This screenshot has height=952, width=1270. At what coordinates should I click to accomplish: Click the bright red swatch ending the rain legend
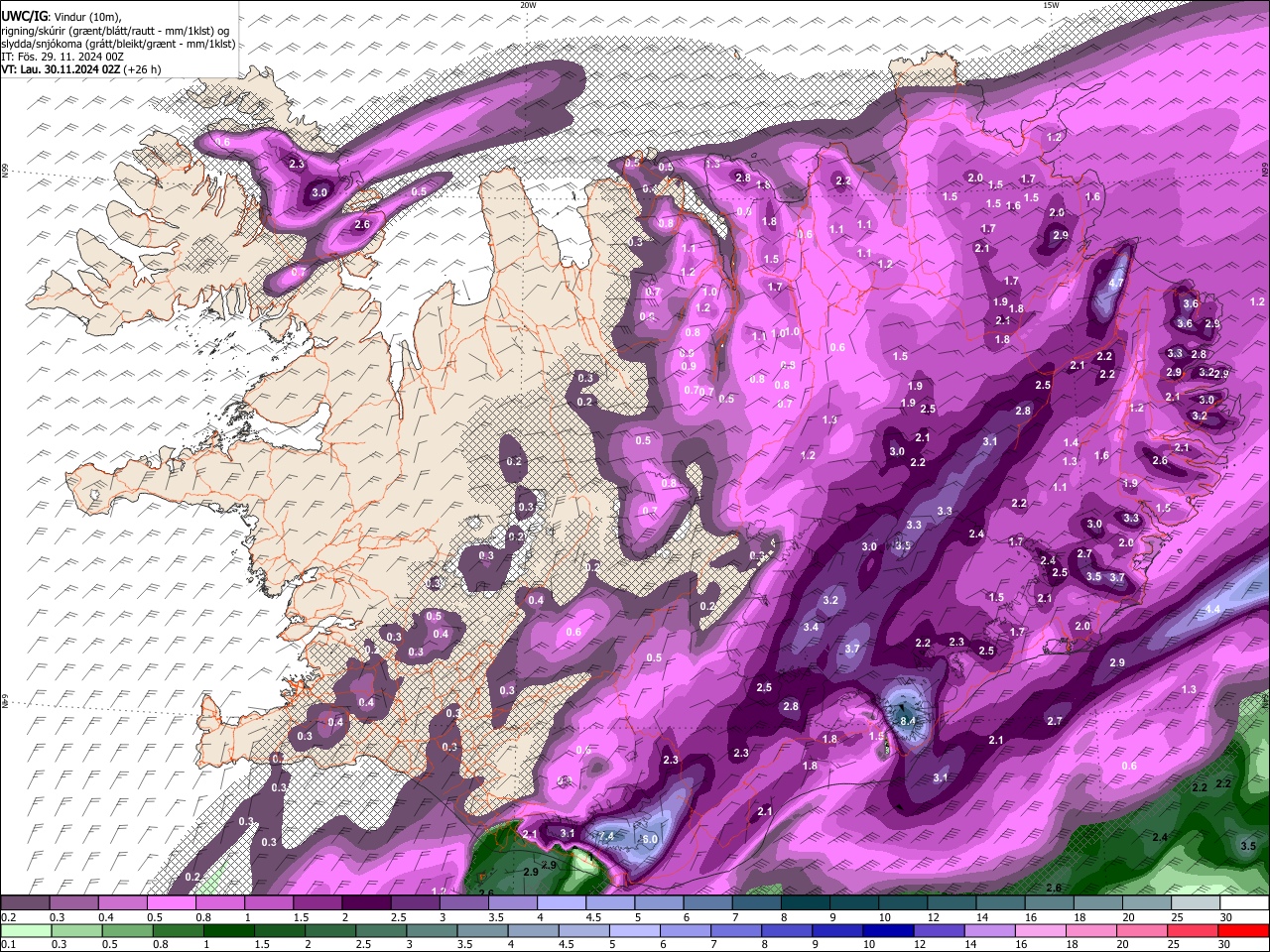click(1244, 931)
